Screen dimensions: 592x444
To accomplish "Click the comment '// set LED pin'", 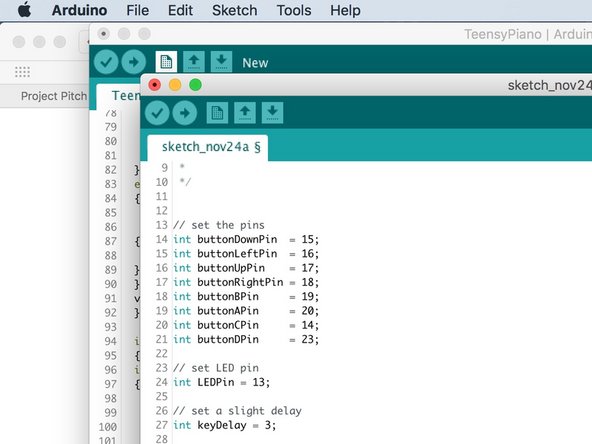I will coord(216,368).
